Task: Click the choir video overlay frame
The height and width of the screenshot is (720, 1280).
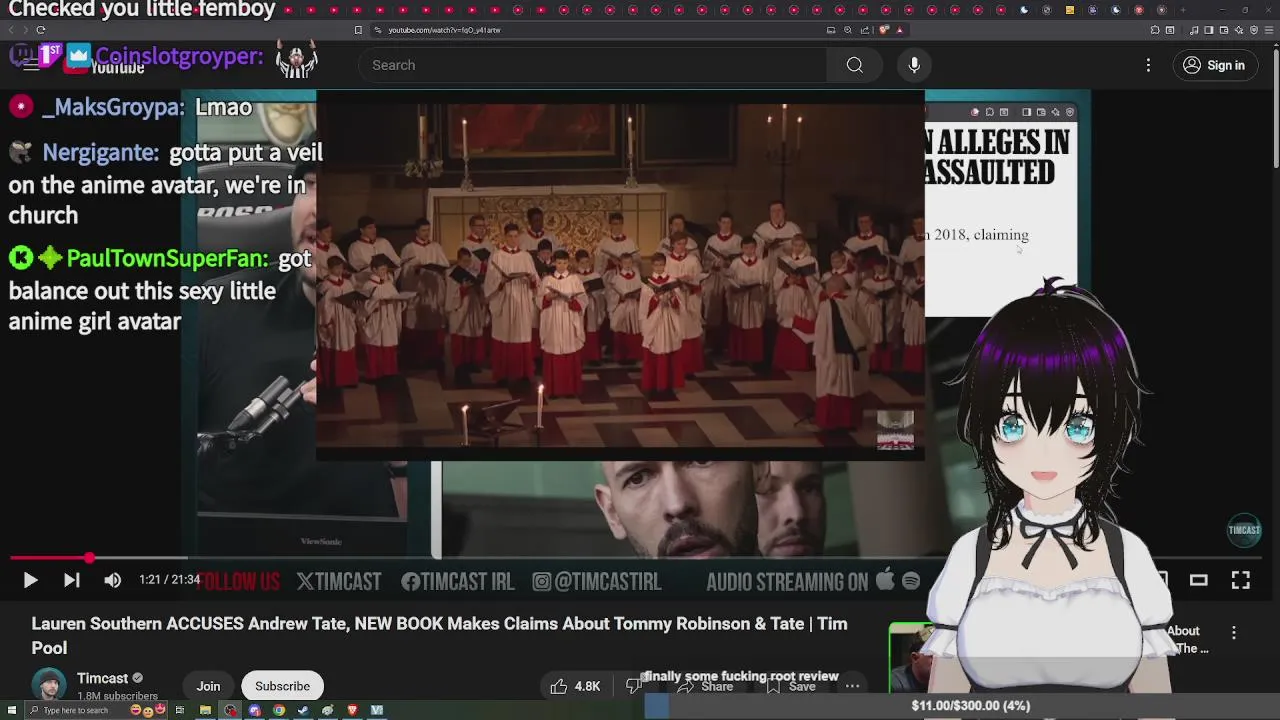Action: tap(620, 276)
